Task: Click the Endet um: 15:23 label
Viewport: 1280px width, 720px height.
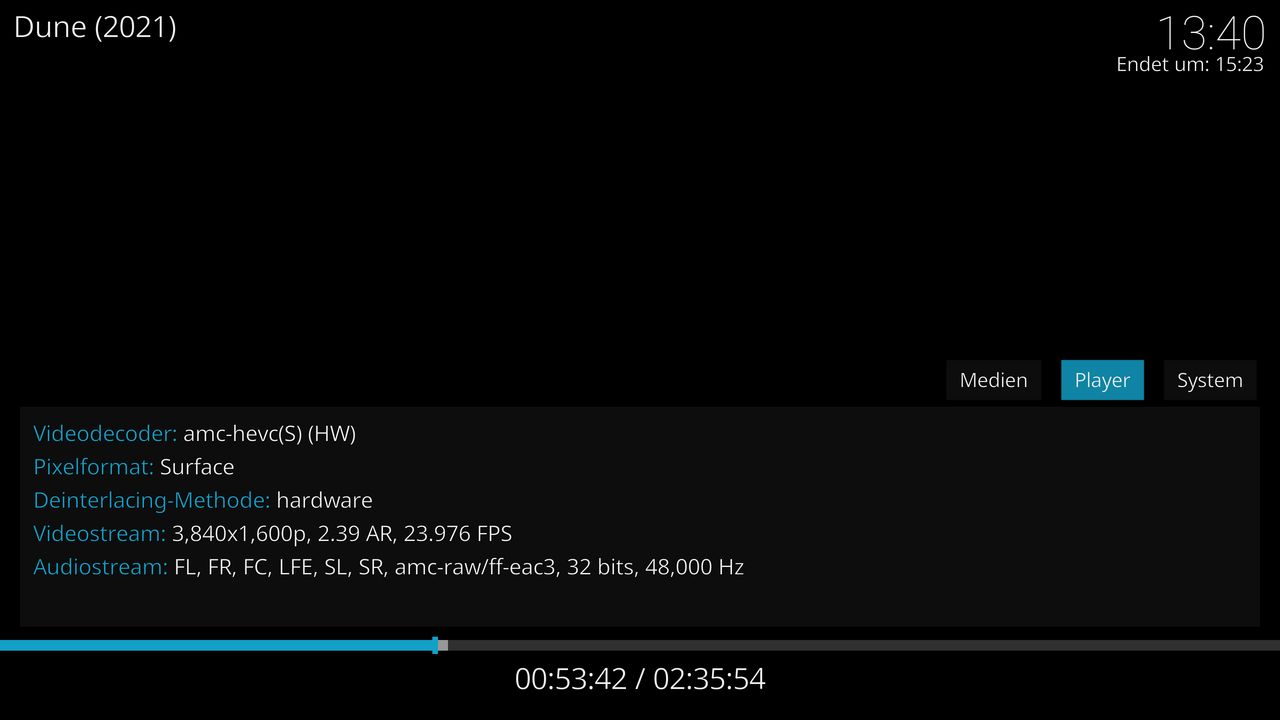Action: click(1190, 64)
